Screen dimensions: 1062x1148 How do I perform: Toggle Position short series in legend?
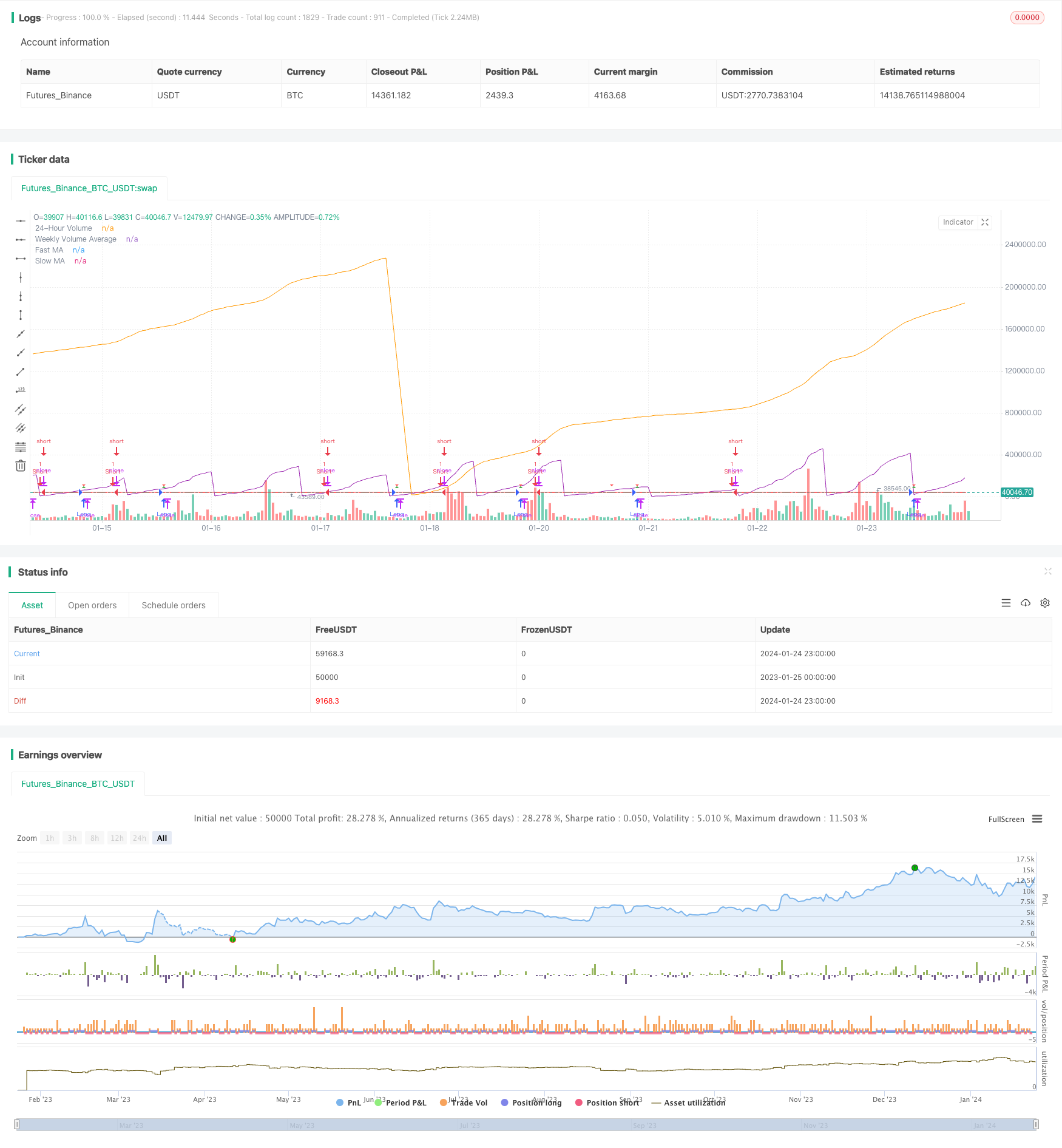(606, 1102)
